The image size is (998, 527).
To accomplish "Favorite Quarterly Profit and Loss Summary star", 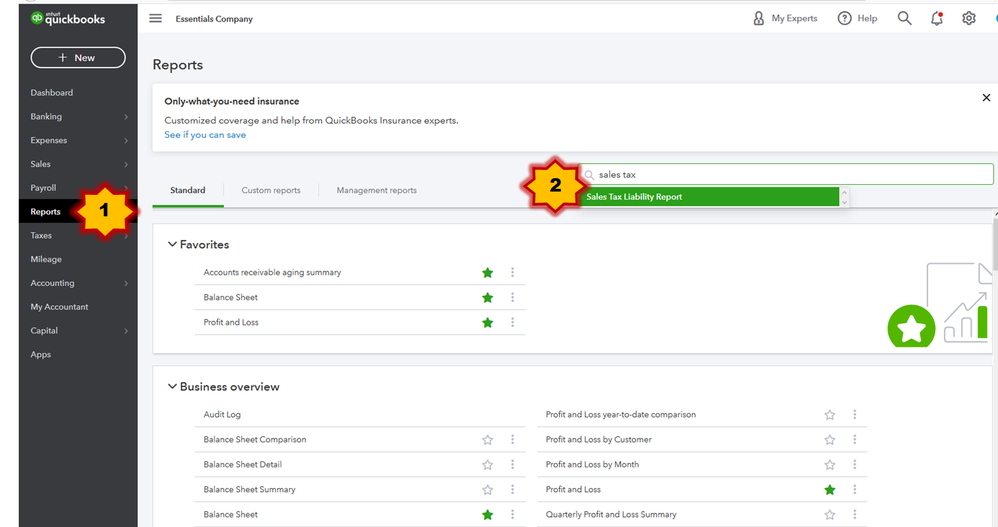I will [x=829, y=514].
